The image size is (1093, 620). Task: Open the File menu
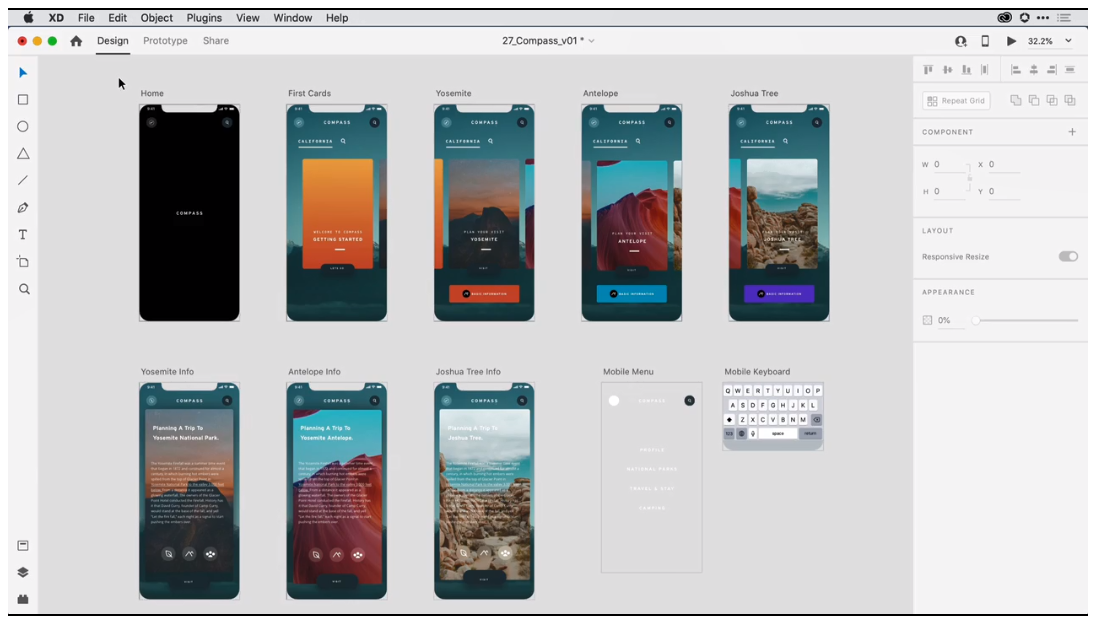coord(86,18)
